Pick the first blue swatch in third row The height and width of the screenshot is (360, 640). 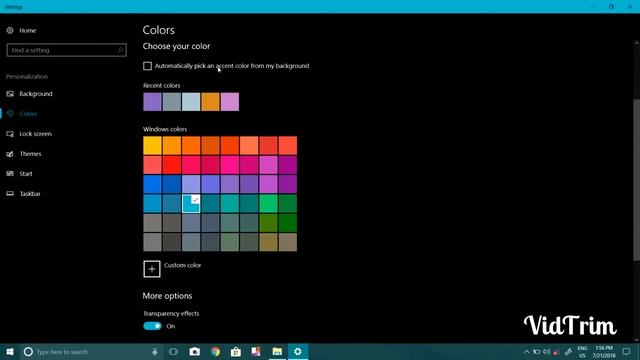152,184
